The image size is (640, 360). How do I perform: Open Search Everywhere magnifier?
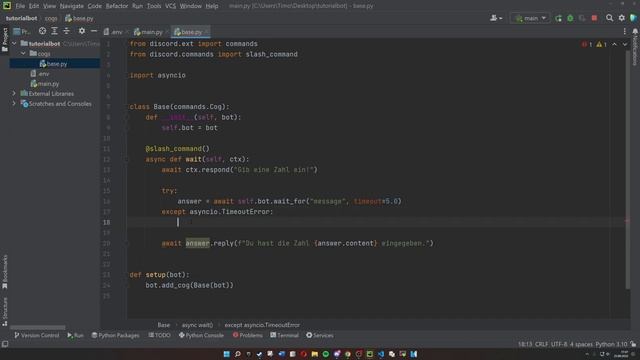[609, 18]
